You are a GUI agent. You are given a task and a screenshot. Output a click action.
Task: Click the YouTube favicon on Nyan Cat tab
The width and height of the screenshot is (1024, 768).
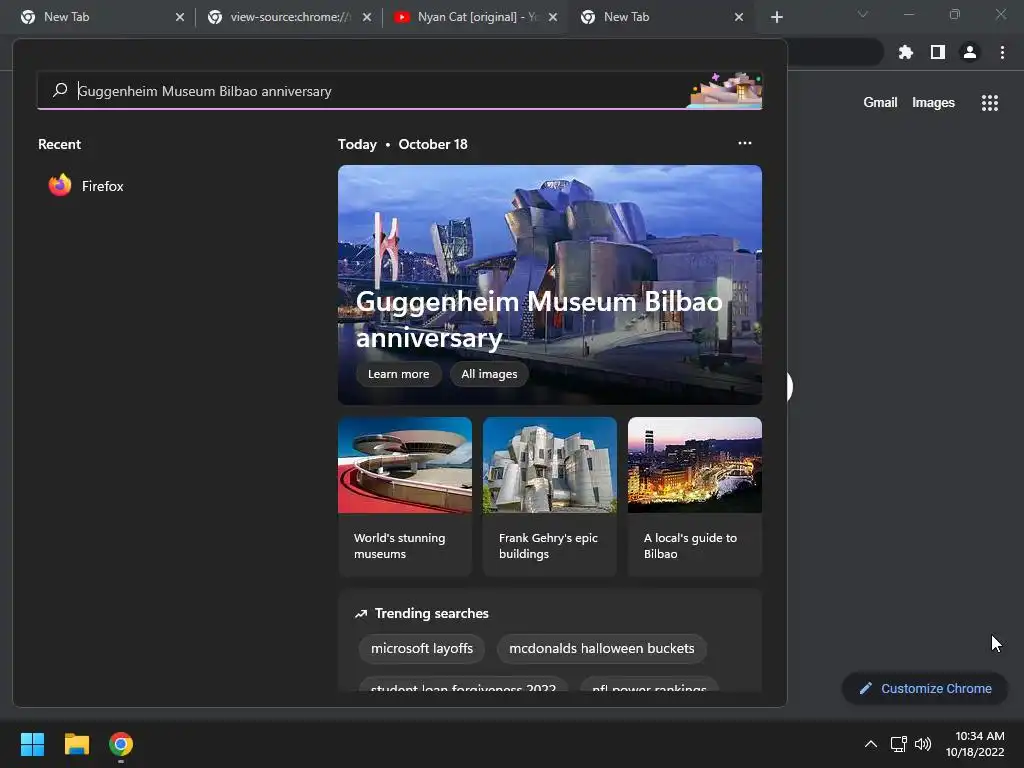(402, 17)
